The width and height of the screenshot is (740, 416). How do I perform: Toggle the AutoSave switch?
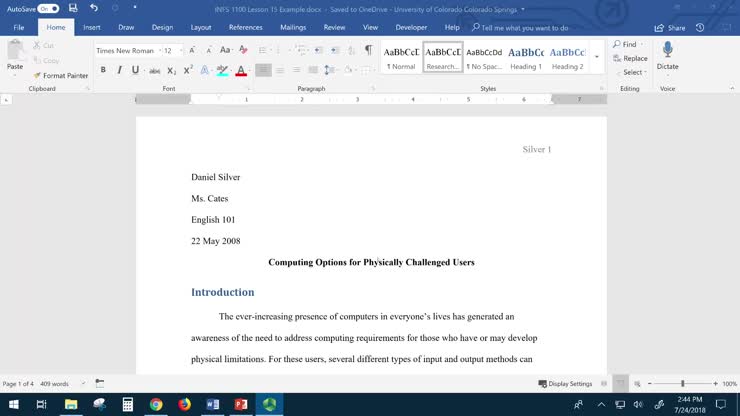pos(49,8)
